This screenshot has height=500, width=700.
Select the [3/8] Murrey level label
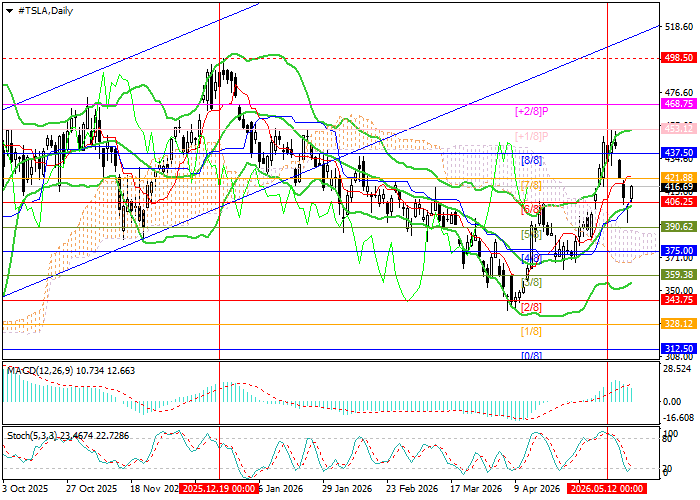[531, 283]
